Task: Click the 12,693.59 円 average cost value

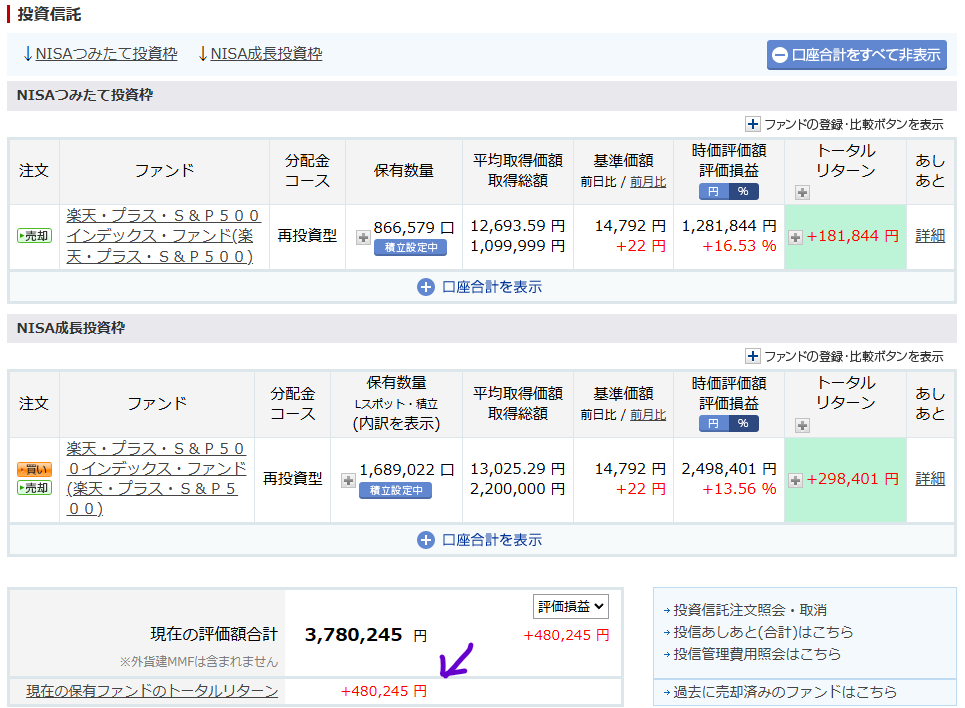Action: [x=518, y=227]
